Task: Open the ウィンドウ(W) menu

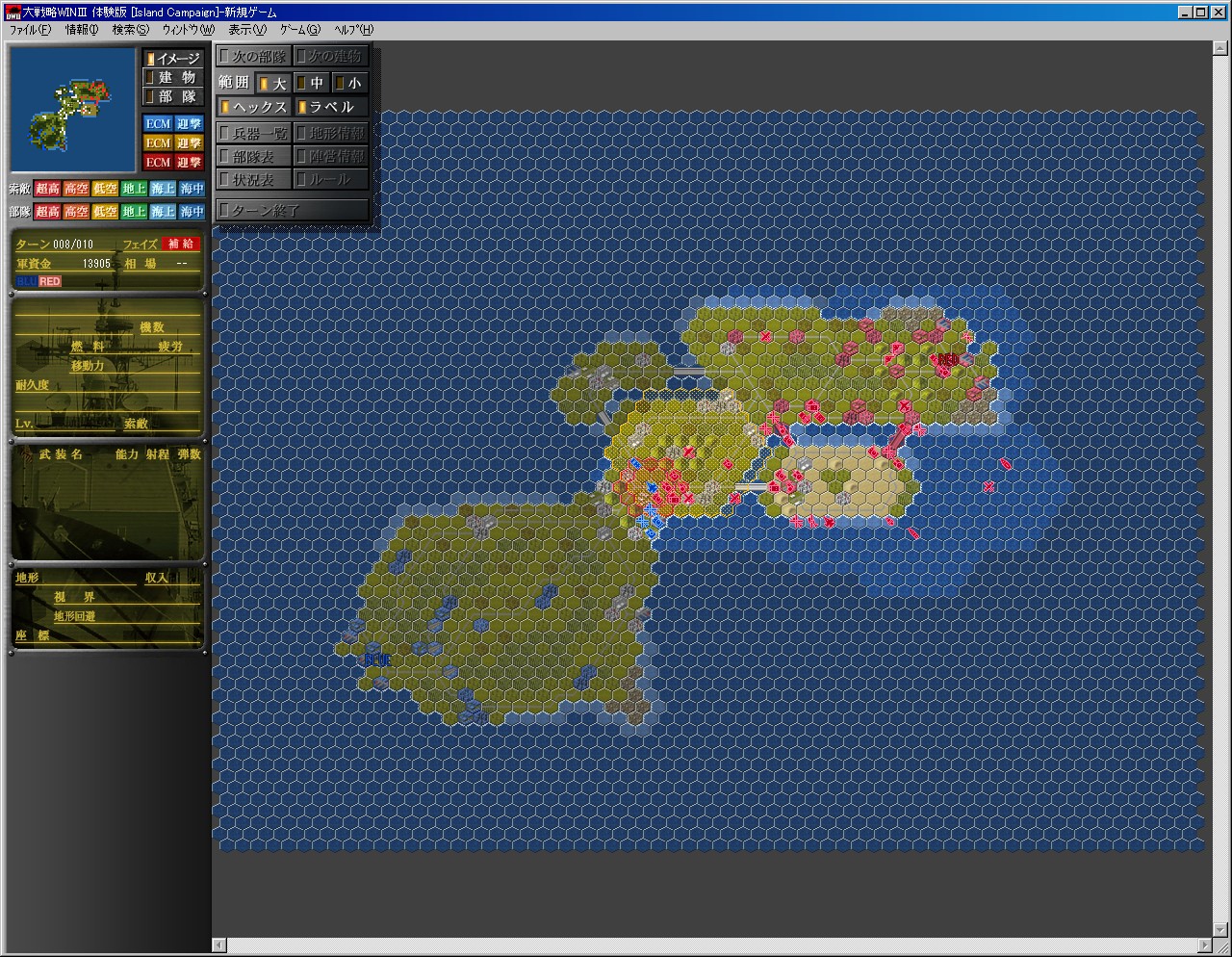Action: [188, 30]
